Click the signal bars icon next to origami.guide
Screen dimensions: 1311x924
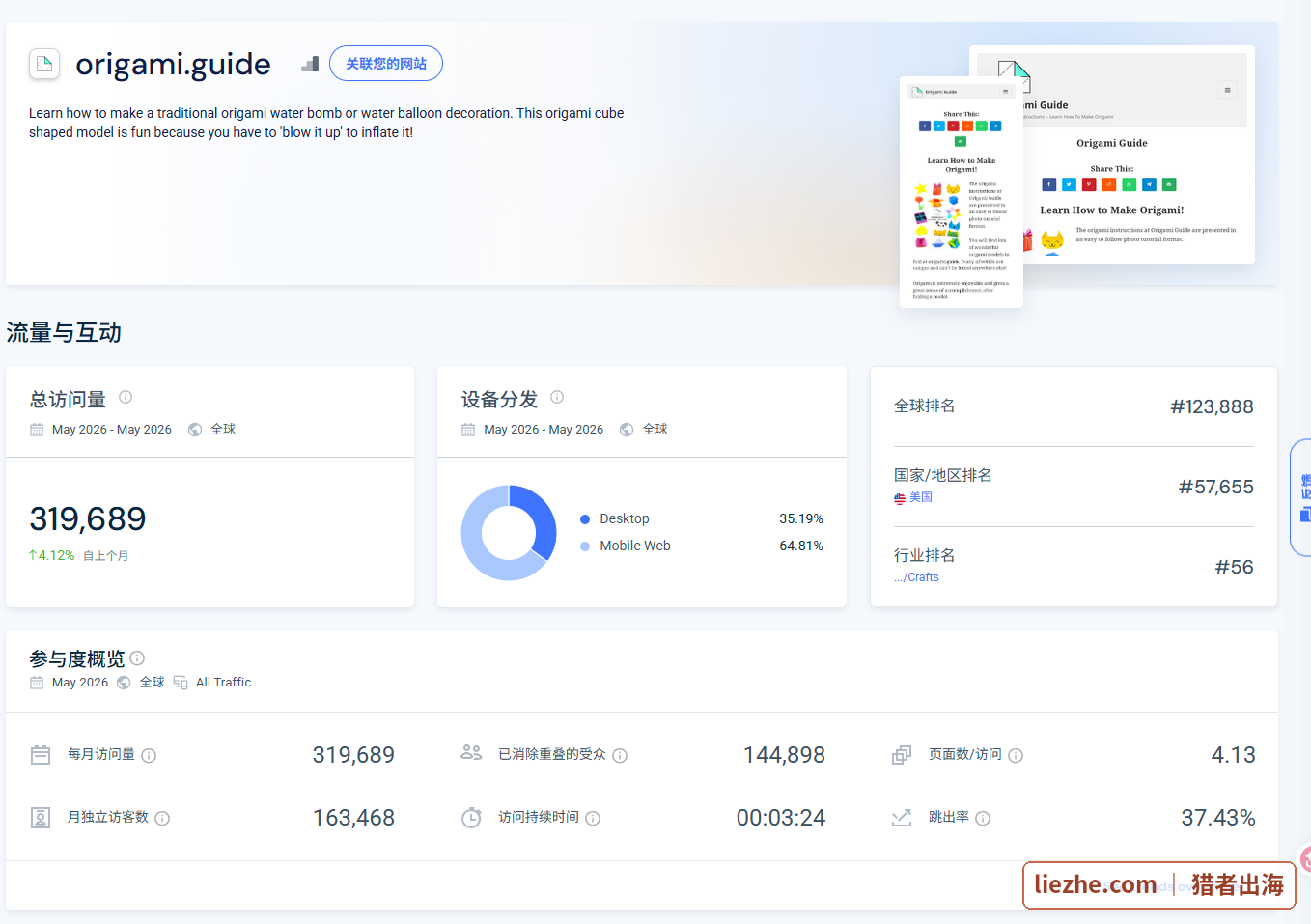tap(310, 64)
